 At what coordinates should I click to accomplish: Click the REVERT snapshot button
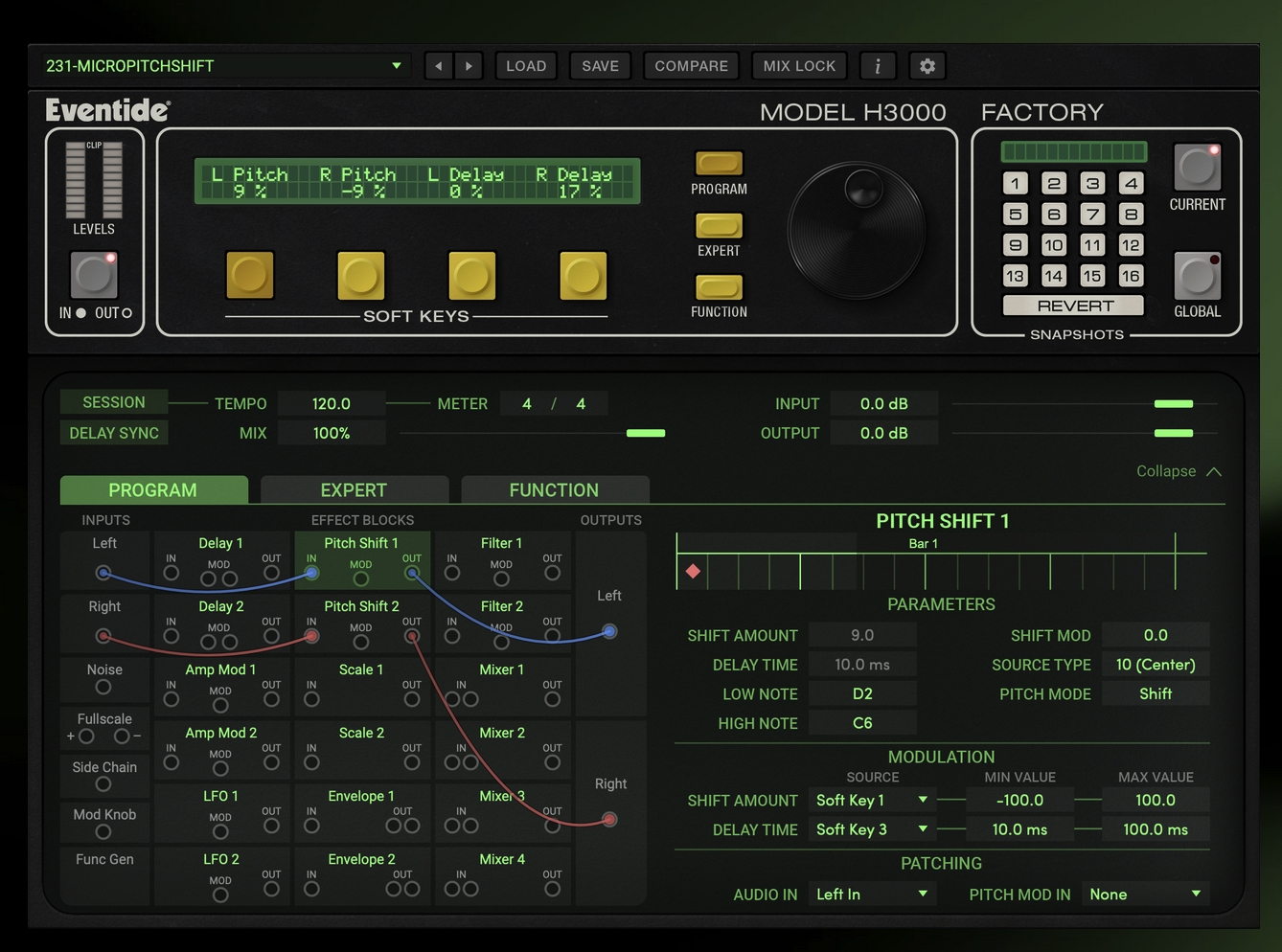pyautogui.click(x=1073, y=306)
